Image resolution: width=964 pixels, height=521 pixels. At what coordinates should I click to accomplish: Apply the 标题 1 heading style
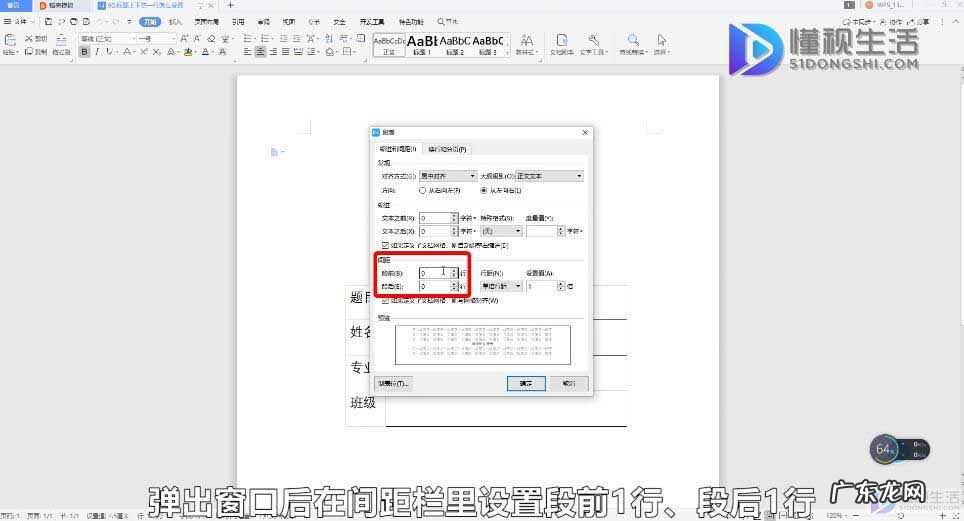tap(422, 44)
